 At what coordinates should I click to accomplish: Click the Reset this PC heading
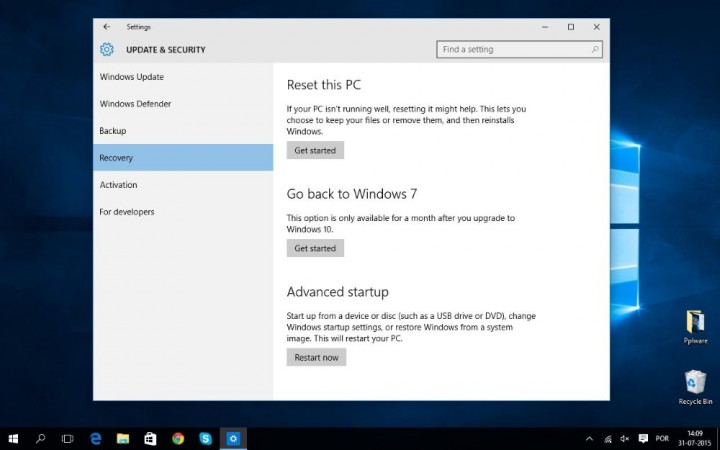point(324,85)
